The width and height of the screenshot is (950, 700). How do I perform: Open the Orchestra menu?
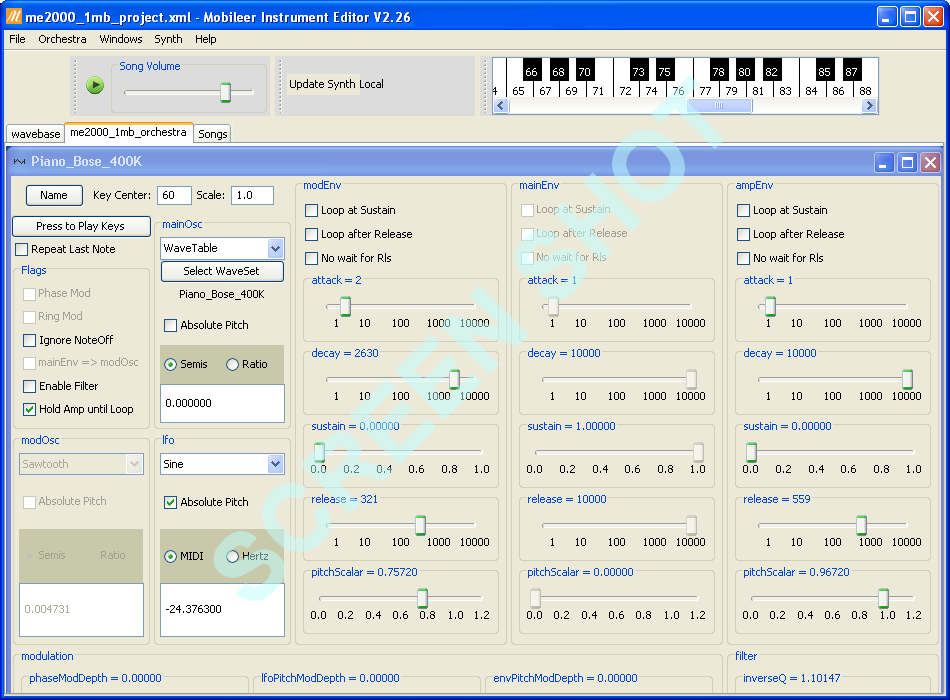point(62,39)
